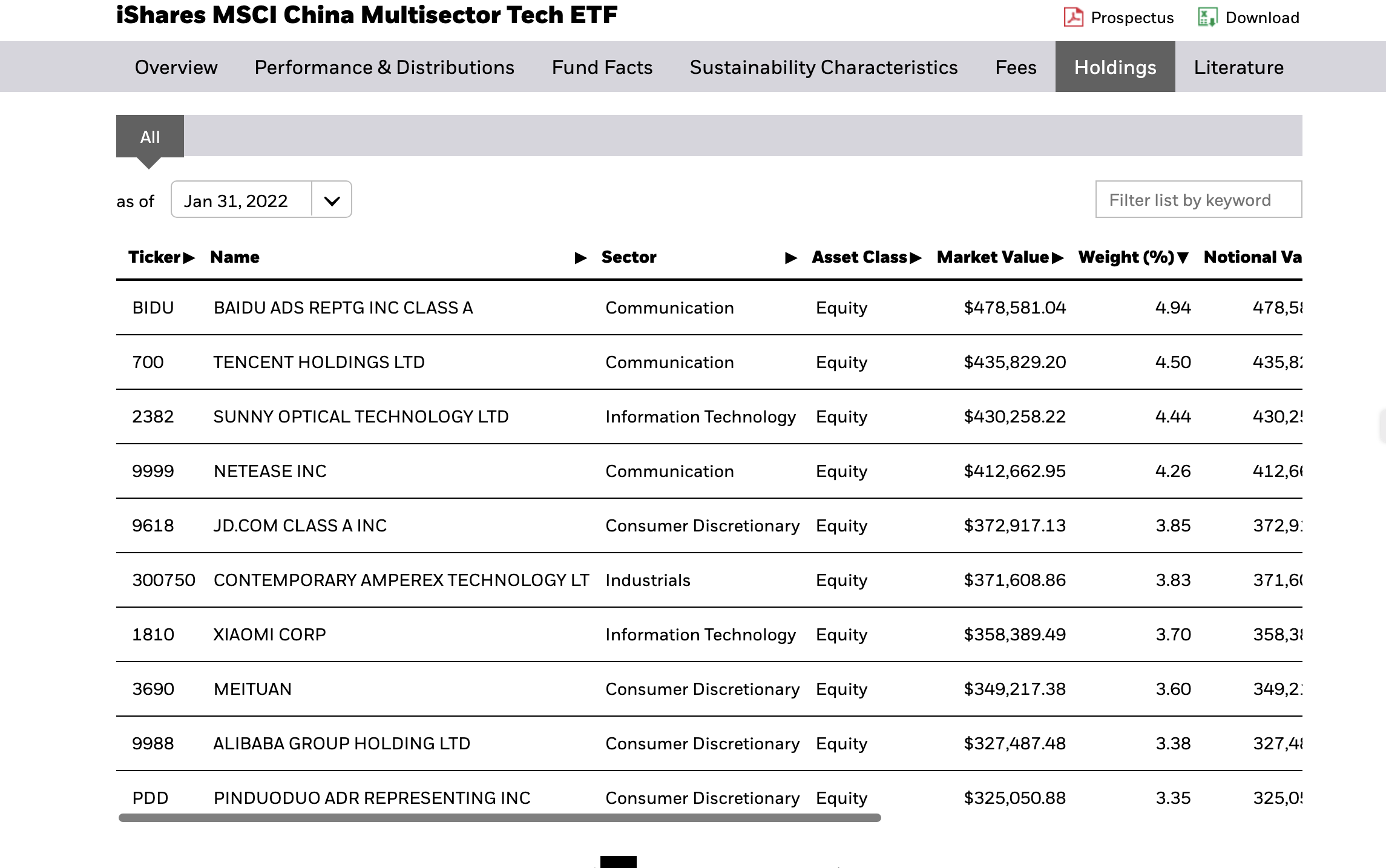Click ticker 700 cell
The height and width of the screenshot is (868, 1386).
click(x=148, y=362)
